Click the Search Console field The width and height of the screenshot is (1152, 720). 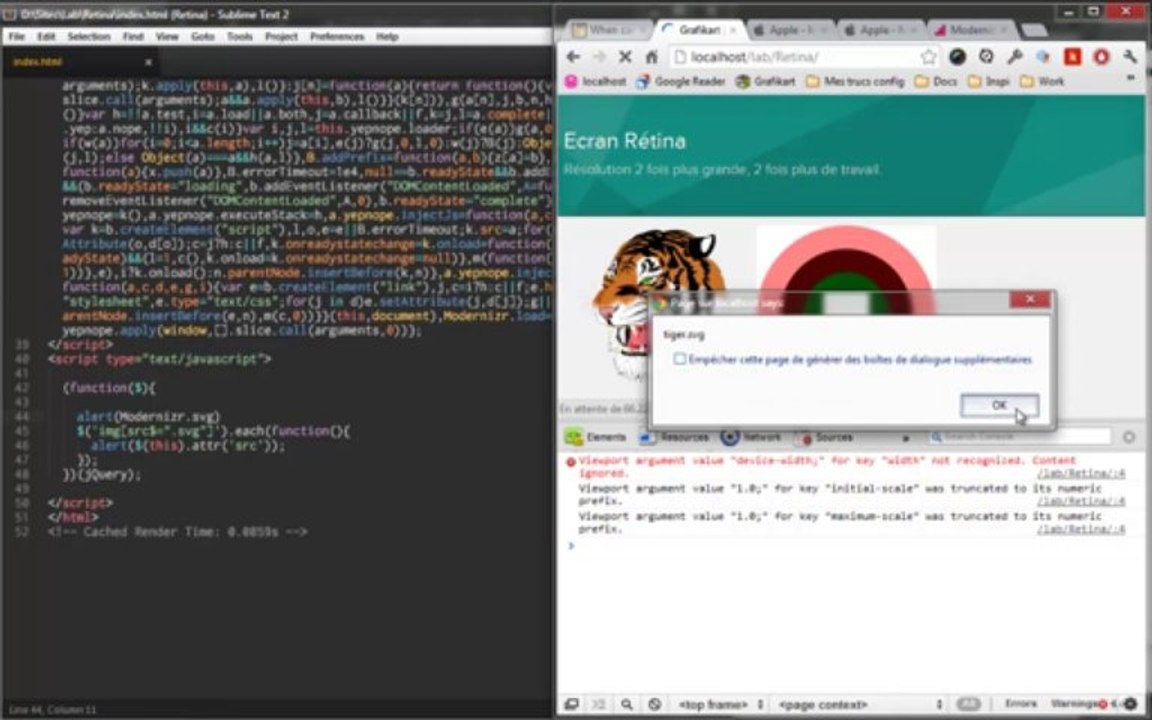point(1019,437)
